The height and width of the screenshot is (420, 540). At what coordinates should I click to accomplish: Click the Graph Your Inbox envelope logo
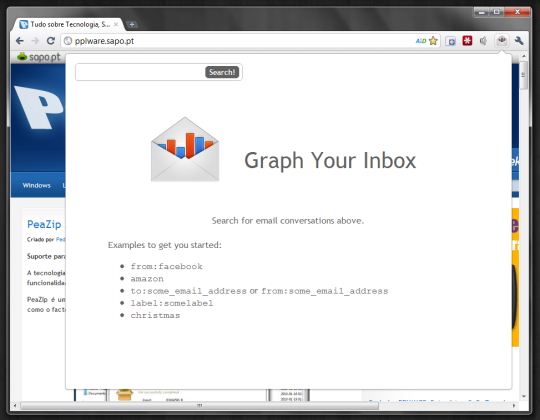coord(185,149)
